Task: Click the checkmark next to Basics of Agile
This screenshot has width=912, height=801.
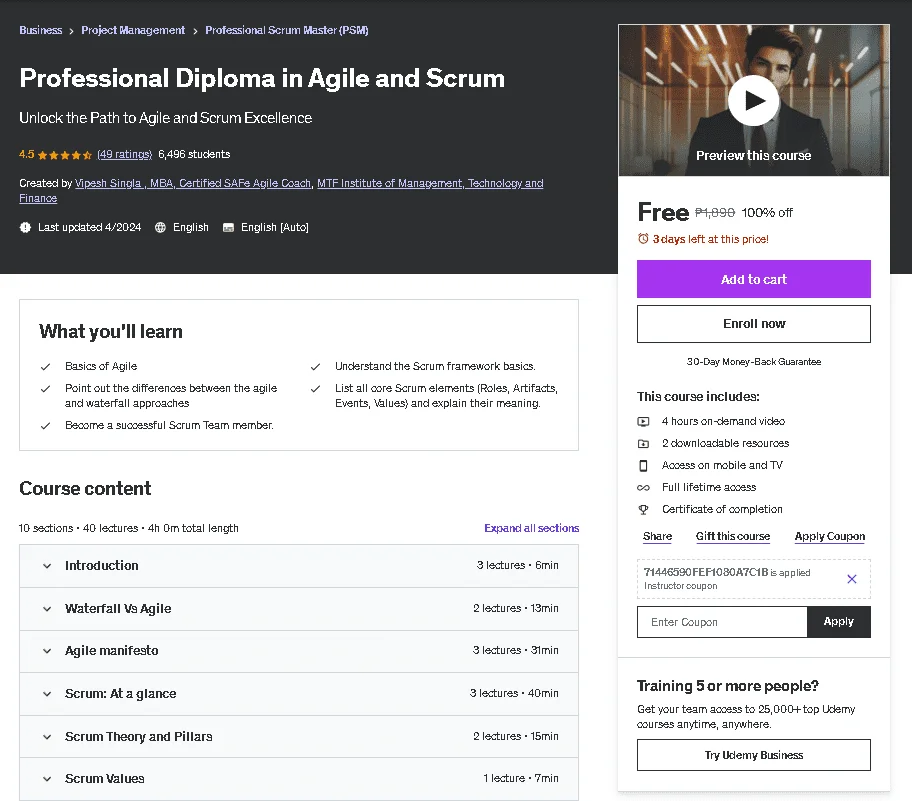Action: (x=45, y=366)
